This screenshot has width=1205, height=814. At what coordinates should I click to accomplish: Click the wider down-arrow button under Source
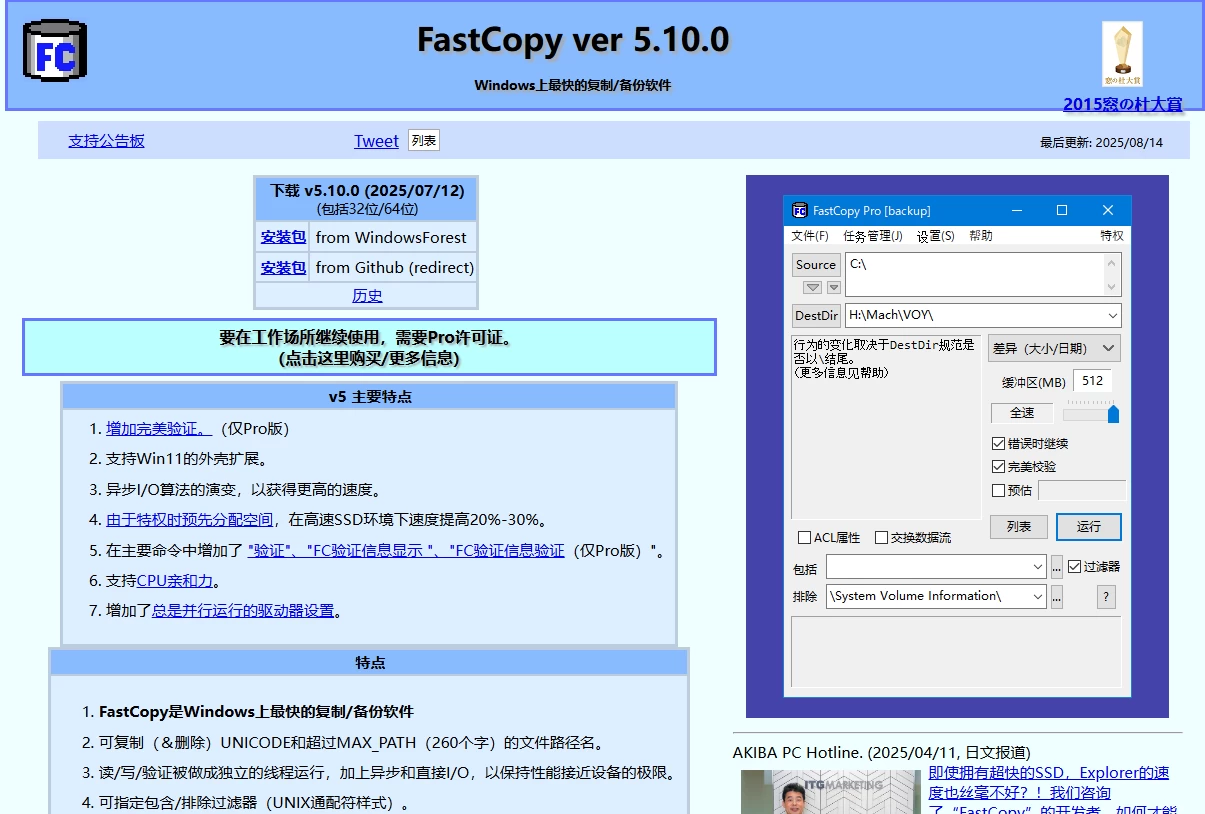[x=813, y=287]
